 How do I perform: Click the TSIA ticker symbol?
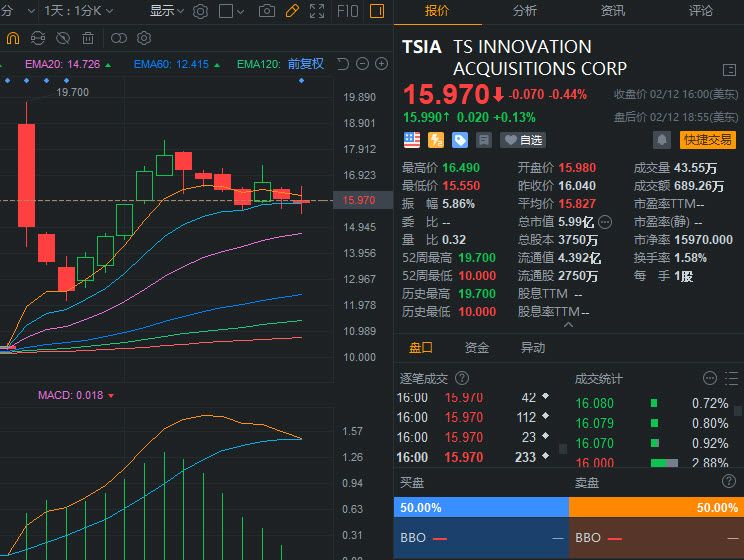[x=421, y=47]
